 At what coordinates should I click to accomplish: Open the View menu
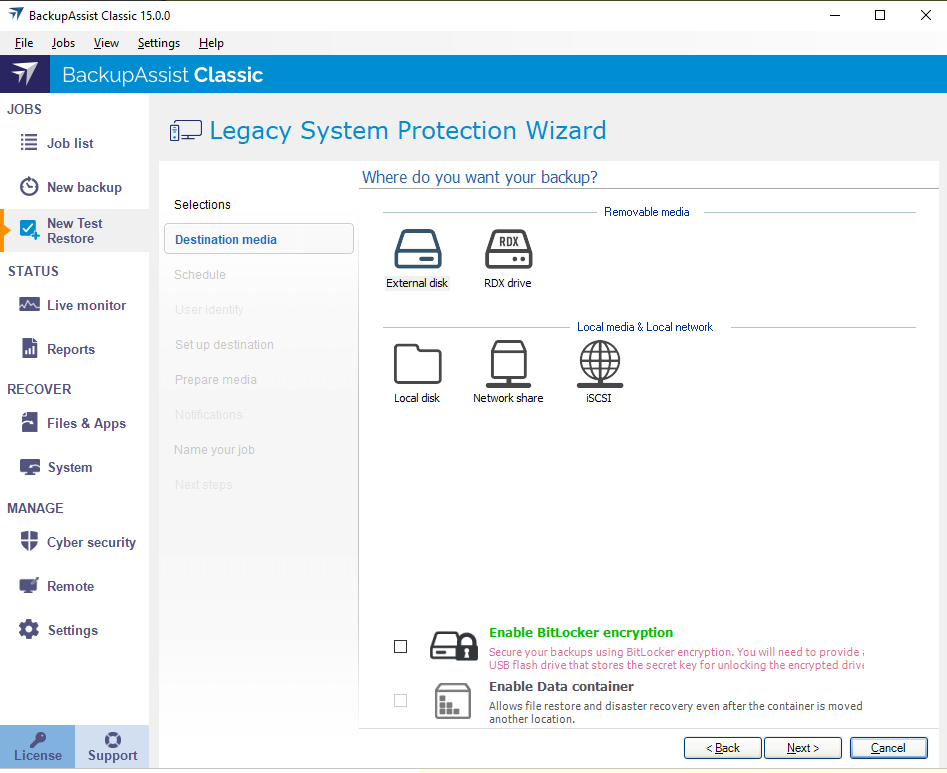106,43
